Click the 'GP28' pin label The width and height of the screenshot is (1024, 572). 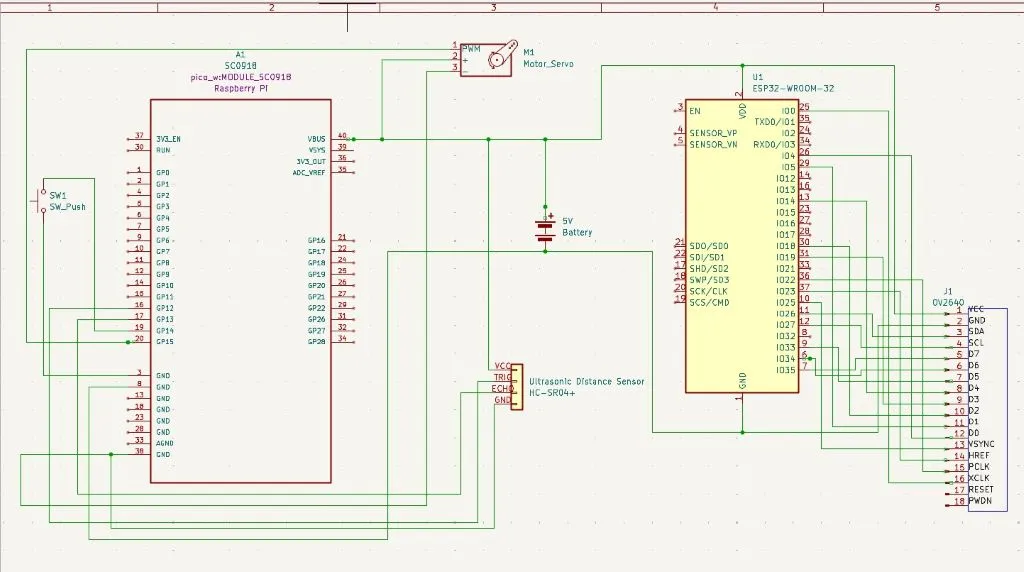(317, 342)
